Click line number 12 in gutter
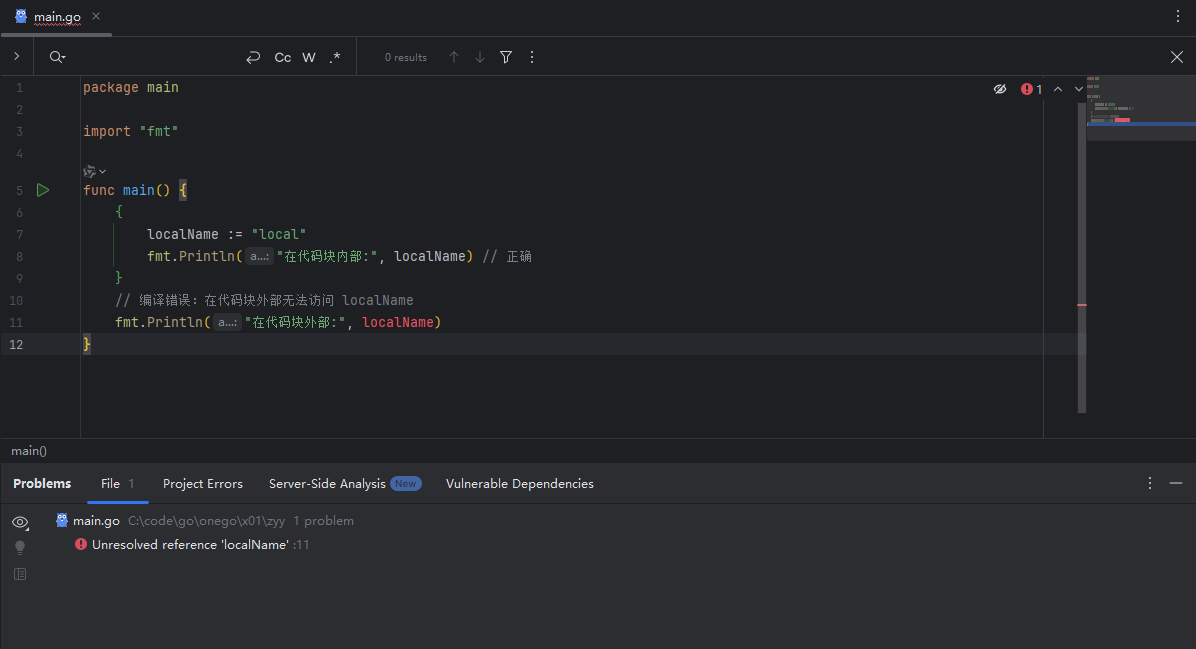Viewport: 1196px width, 649px height. [x=16, y=345]
